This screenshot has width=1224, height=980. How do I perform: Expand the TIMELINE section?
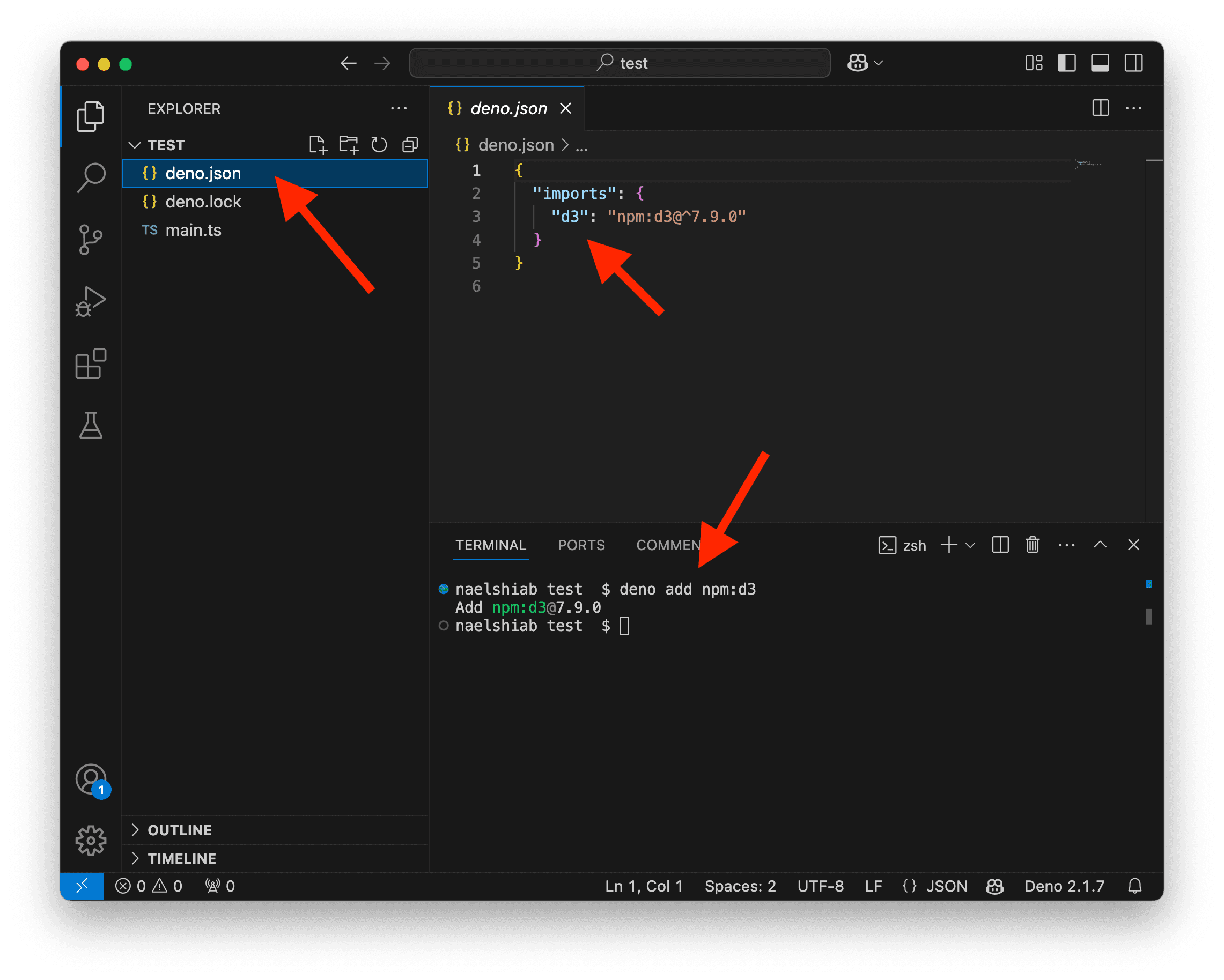[275, 858]
